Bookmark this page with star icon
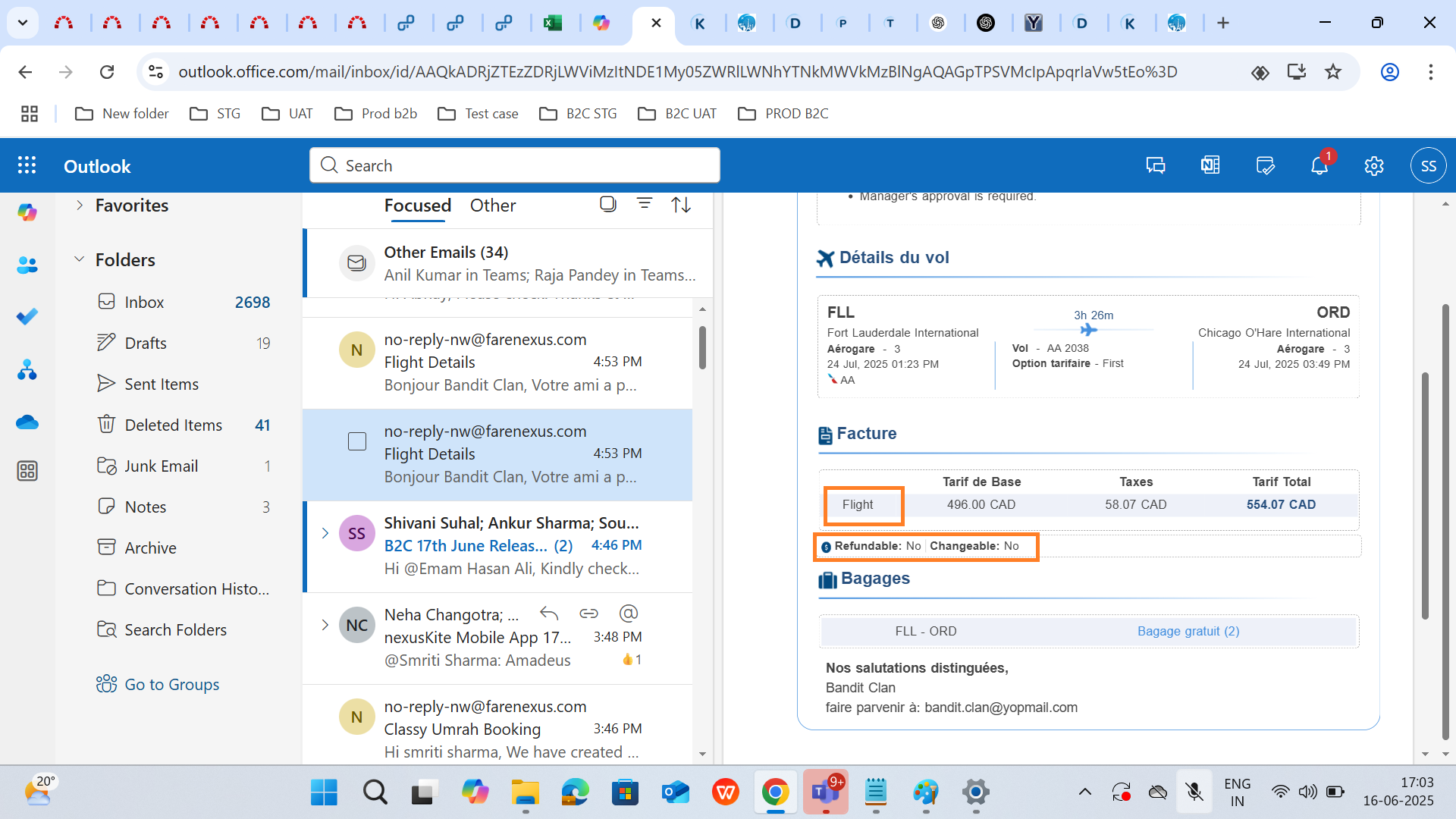The image size is (1456, 819). tap(1333, 72)
